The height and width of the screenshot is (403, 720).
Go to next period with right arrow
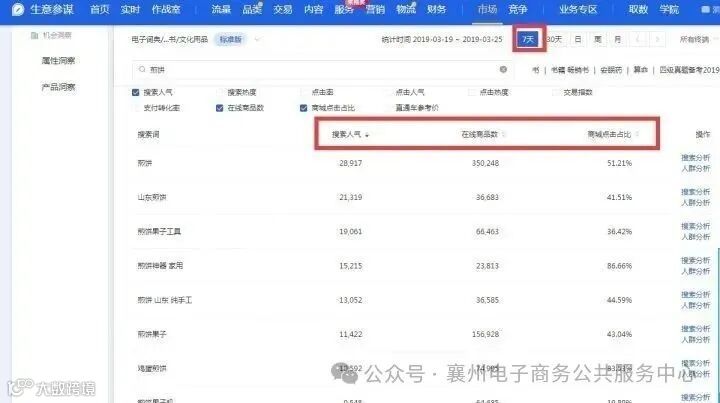pos(658,39)
